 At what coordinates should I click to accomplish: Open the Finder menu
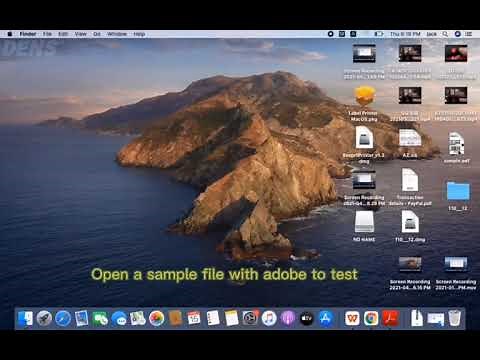[x=28, y=34]
